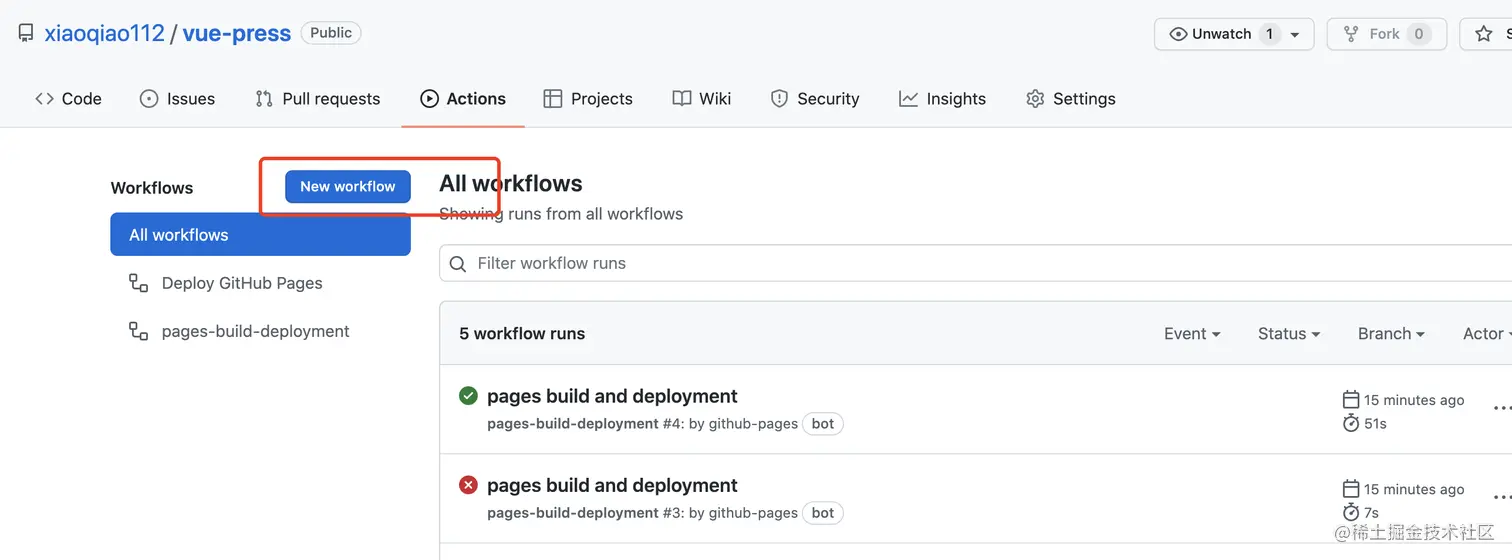Click the workflow icon beside Deploy GitHub Pages
This screenshot has width=1512, height=560.
tap(138, 283)
